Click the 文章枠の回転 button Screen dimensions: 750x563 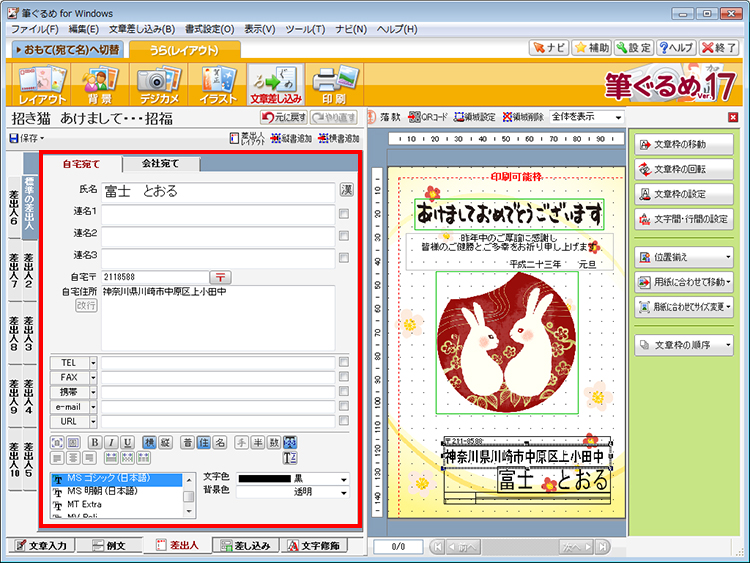pyautogui.click(x=684, y=169)
